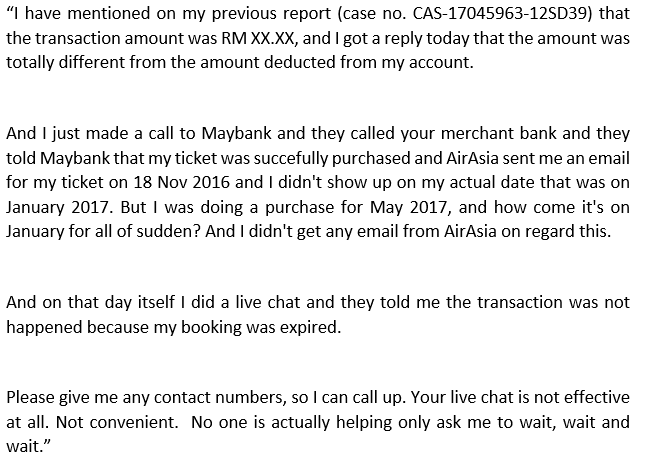Screen dimensions: 650x466
Task: Click the phrase "totally different"
Action: (x=64, y=62)
